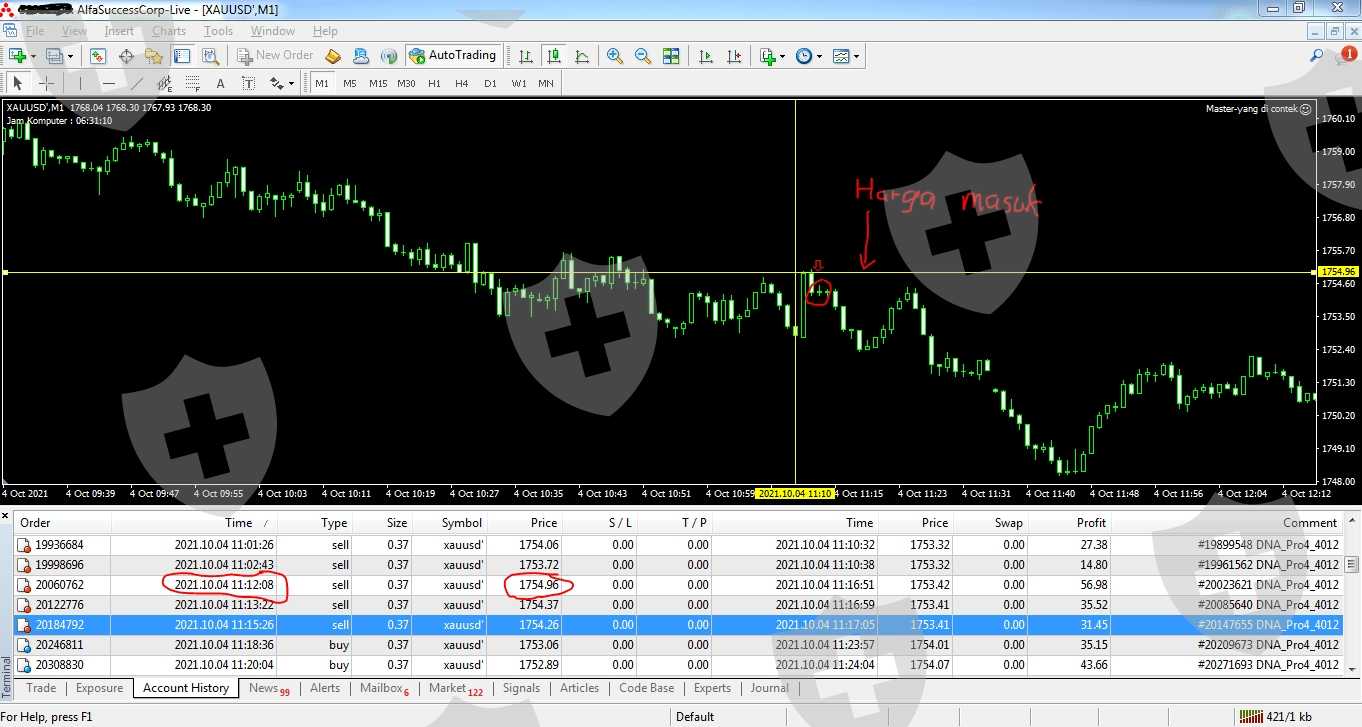Expand the Templates dropdown arrow

[x=856, y=57]
